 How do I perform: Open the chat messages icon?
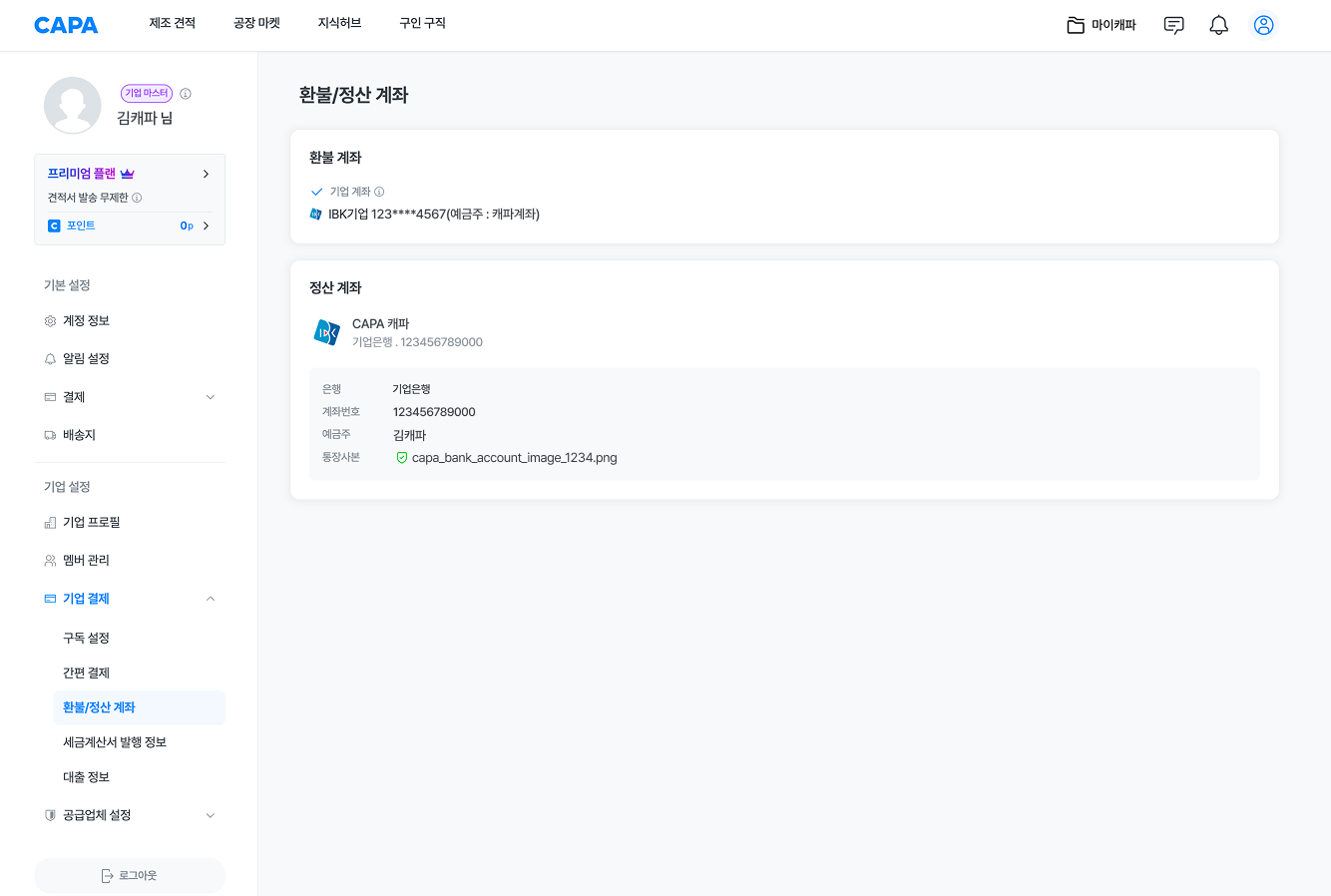point(1173,25)
